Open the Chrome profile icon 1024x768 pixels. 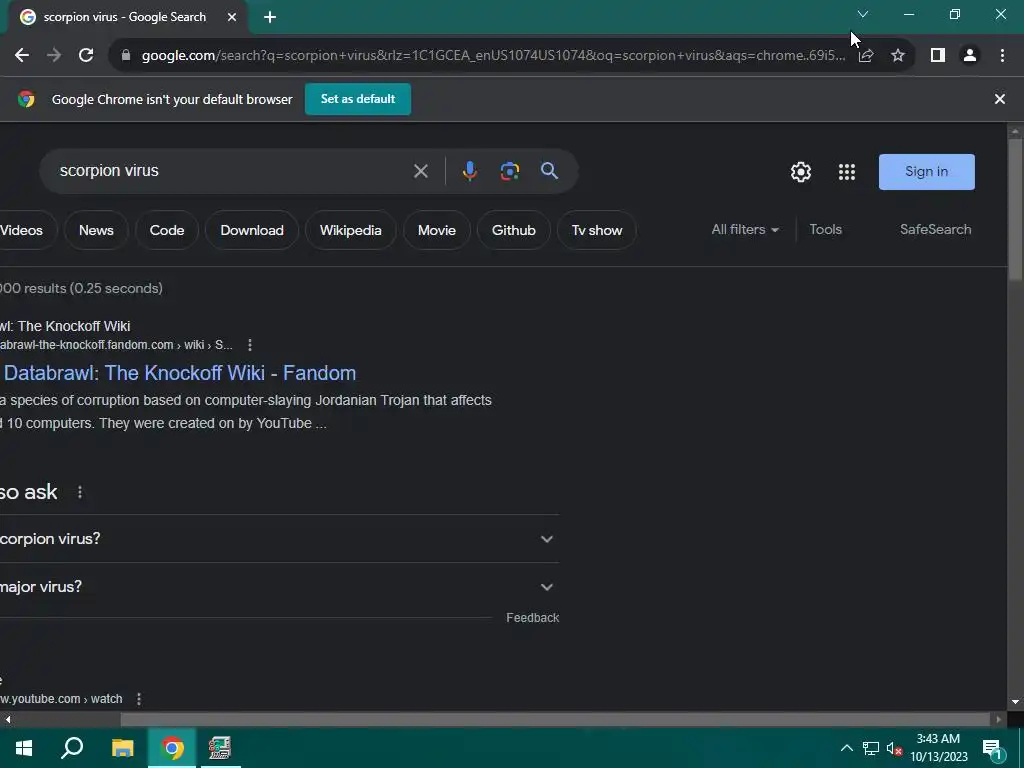[970, 56]
